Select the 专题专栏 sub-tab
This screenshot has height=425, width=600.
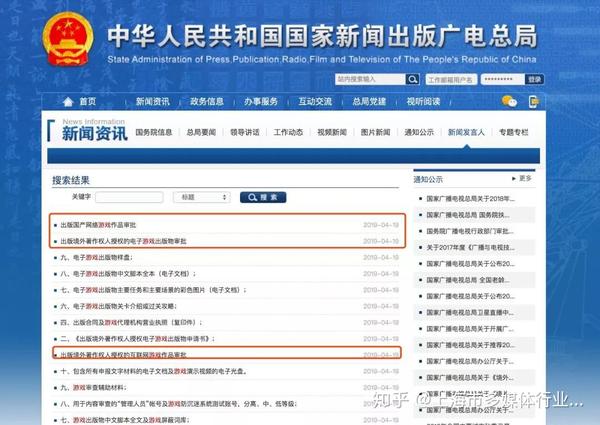(514, 132)
